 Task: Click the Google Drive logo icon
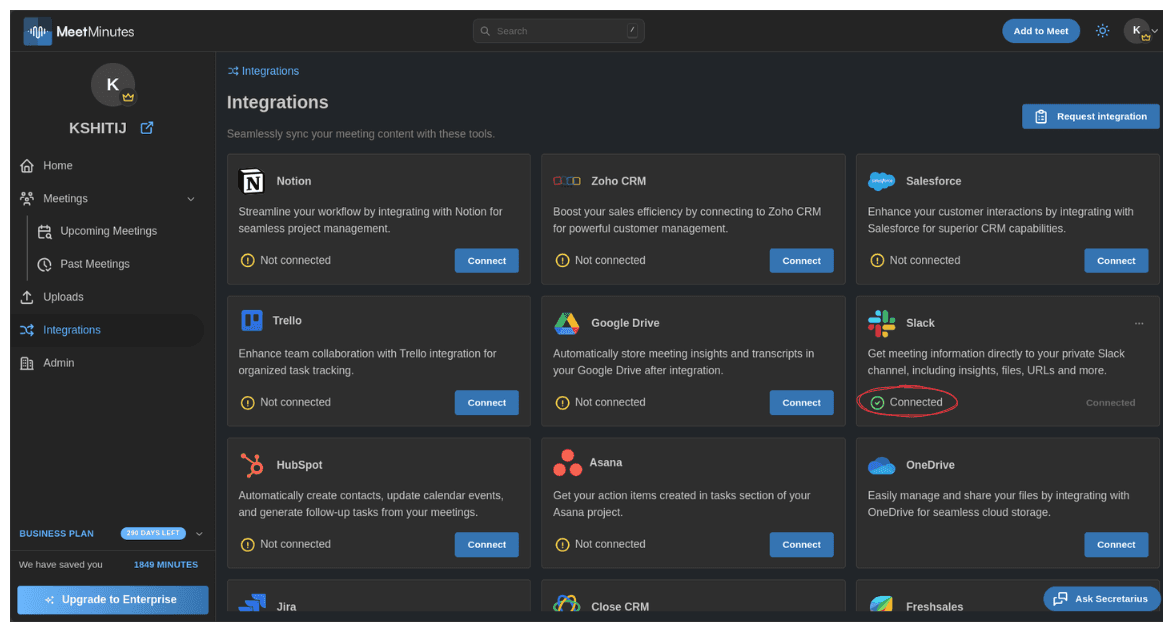tap(567, 323)
